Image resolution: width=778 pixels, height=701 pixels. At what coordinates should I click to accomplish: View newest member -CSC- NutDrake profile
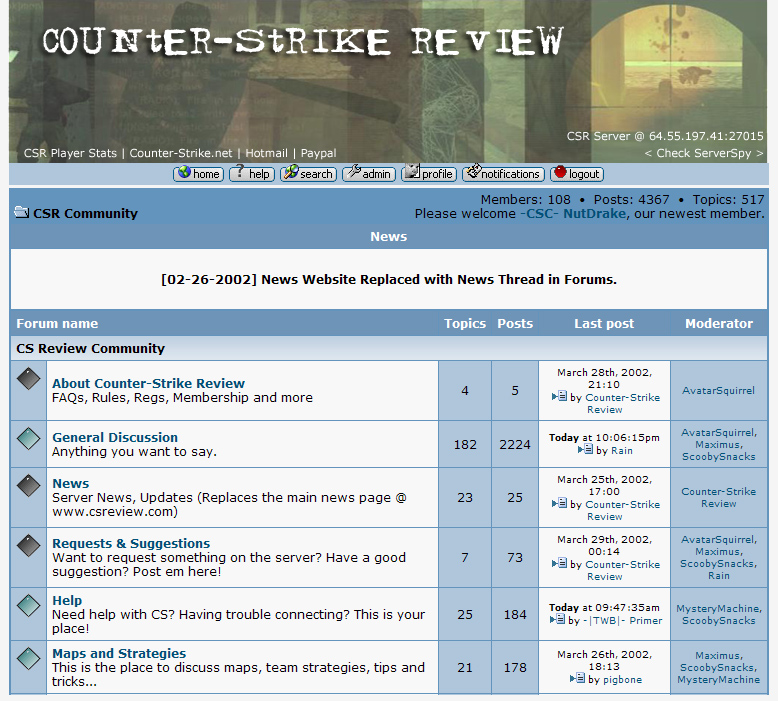[571, 213]
